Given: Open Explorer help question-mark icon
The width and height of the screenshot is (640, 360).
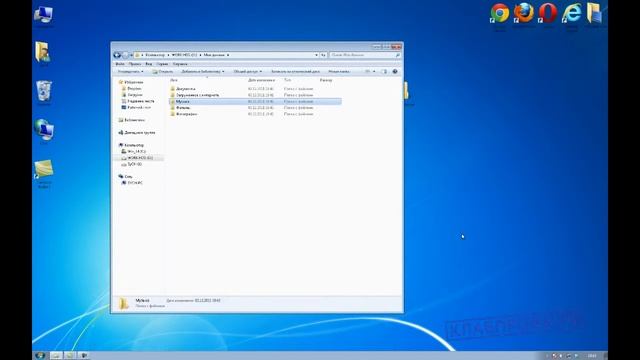Looking at the screenshot, I should (x=395, y=71).
